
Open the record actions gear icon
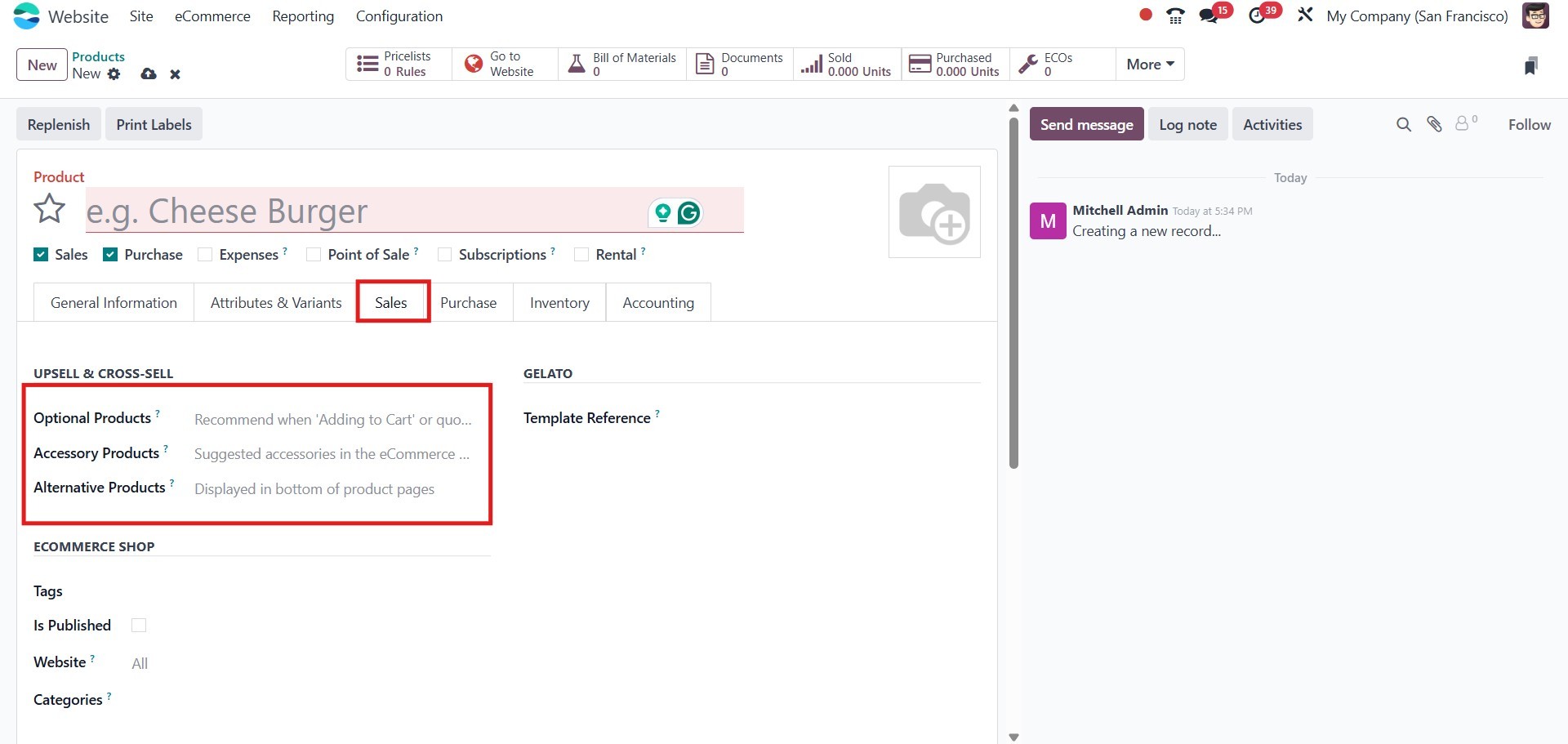[x=114, y=74]
